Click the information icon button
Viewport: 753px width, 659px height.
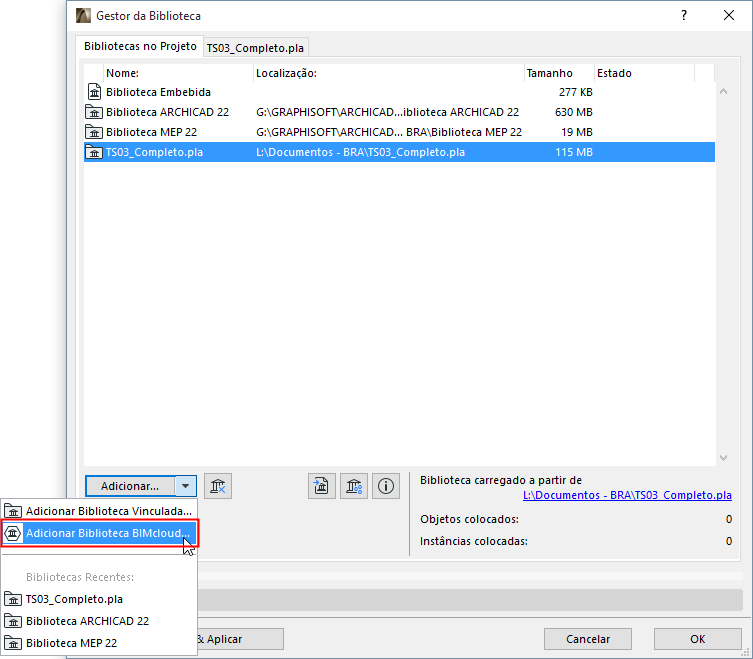(x=386, y=486)
